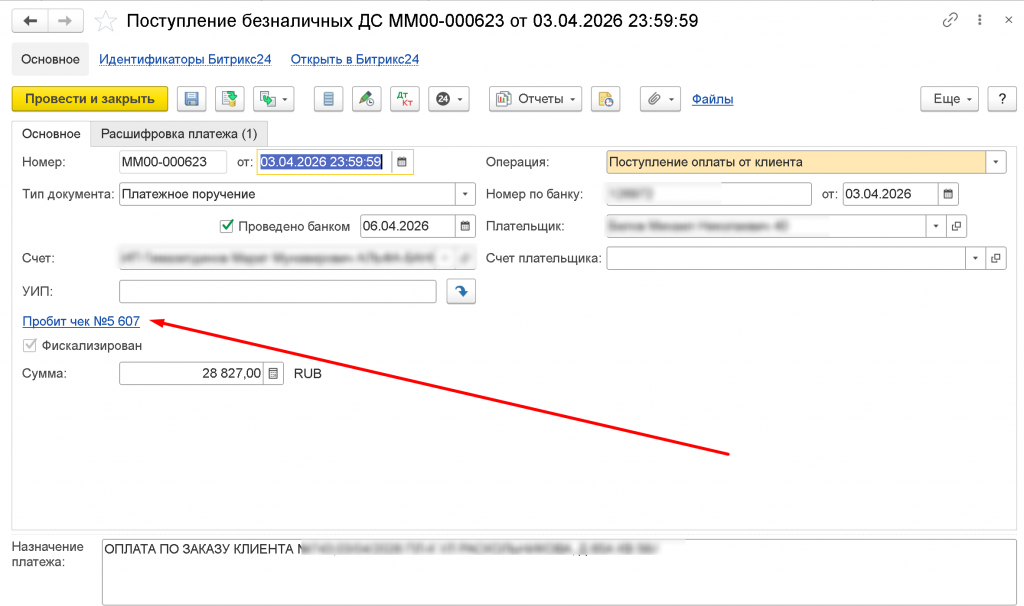This screenshot has width=1024, height=606.
Task: Select the top Основное navigation item
Action: [50, 59]
